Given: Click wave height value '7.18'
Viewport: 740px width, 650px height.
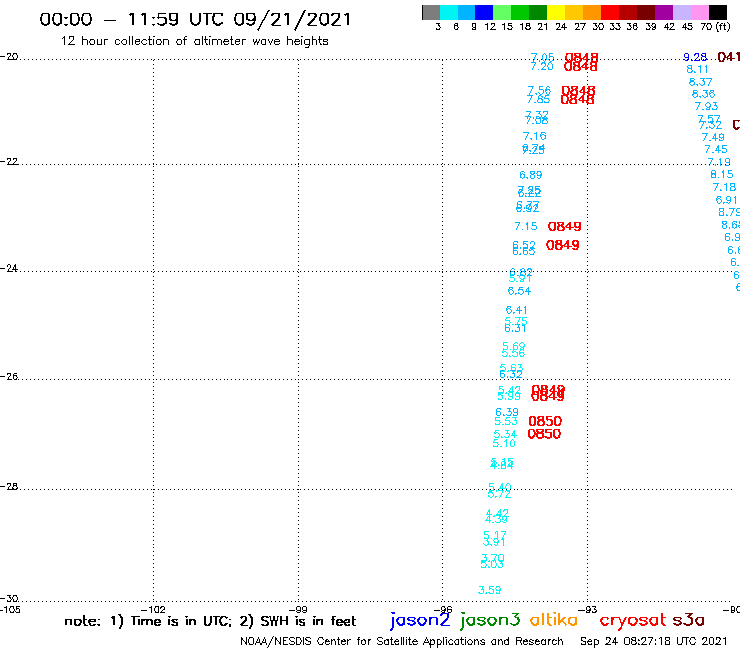Looking at the screenshot, I should (724, 187).
